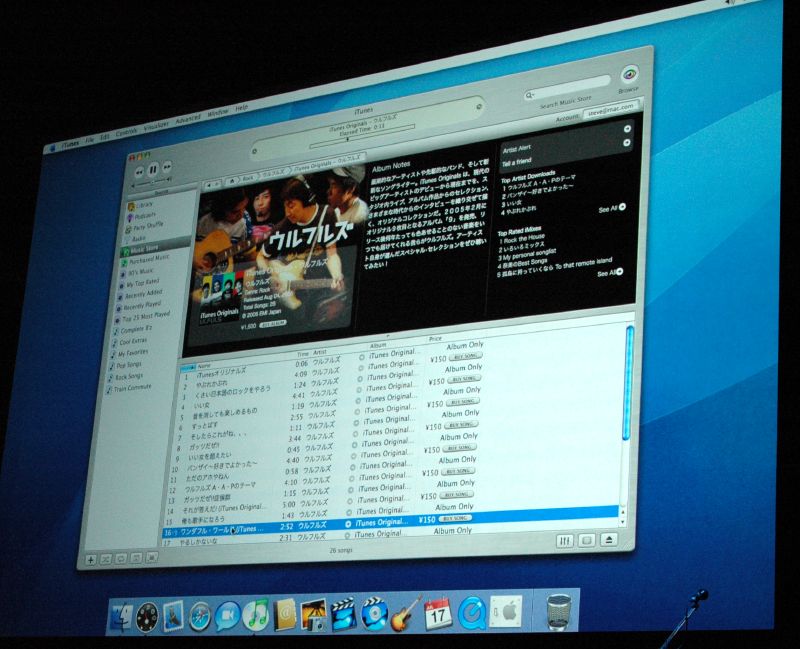Image resolution: width=800 pixels, height=649 pixels.
Task: Click the Browse eye icon
Action: click(630, 74)
